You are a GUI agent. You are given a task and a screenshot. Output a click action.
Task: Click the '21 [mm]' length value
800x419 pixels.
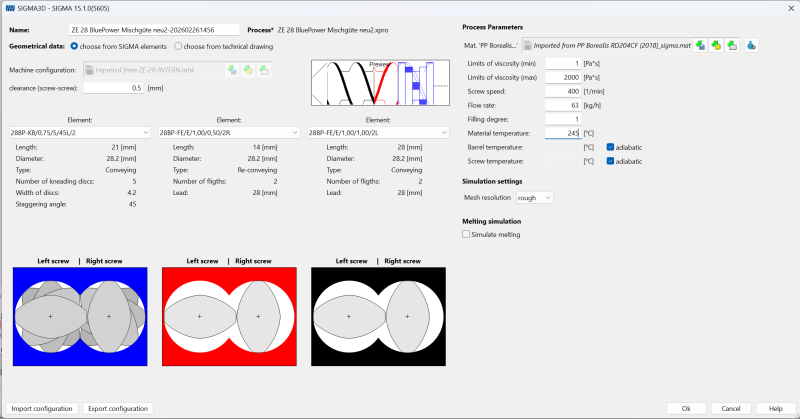click(123, 147)
